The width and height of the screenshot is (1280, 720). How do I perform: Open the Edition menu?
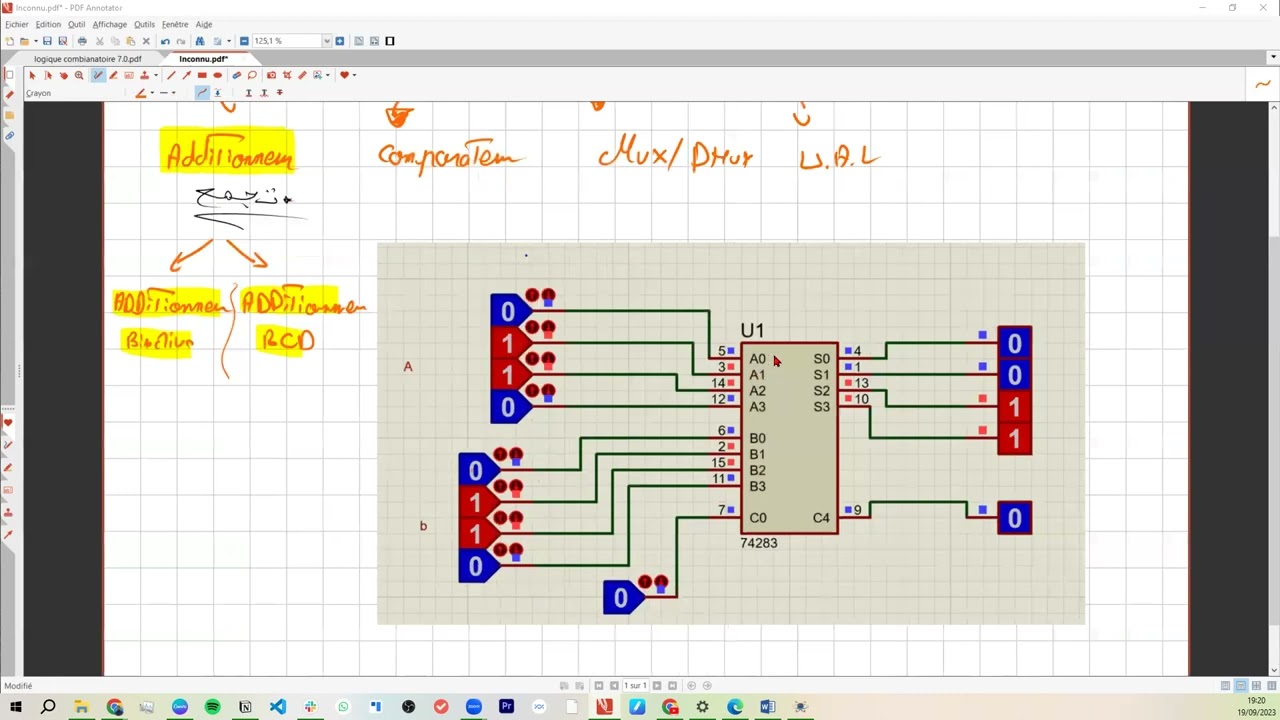[48, 24]
